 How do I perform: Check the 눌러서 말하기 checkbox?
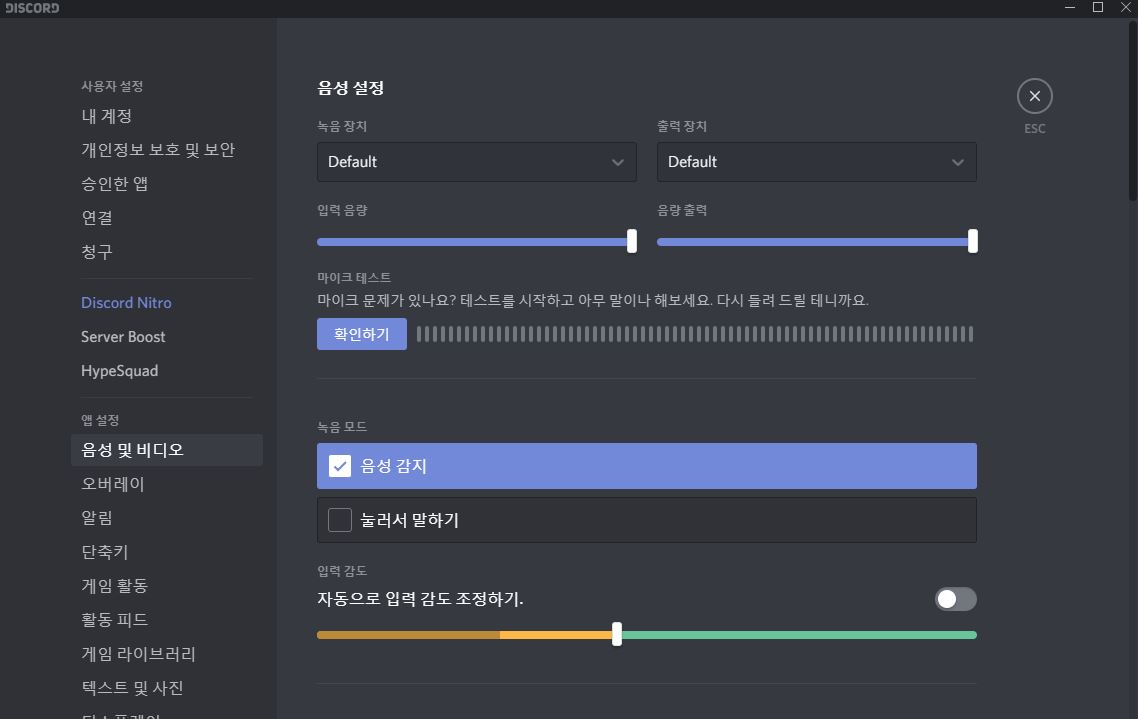tap(340, 520)
